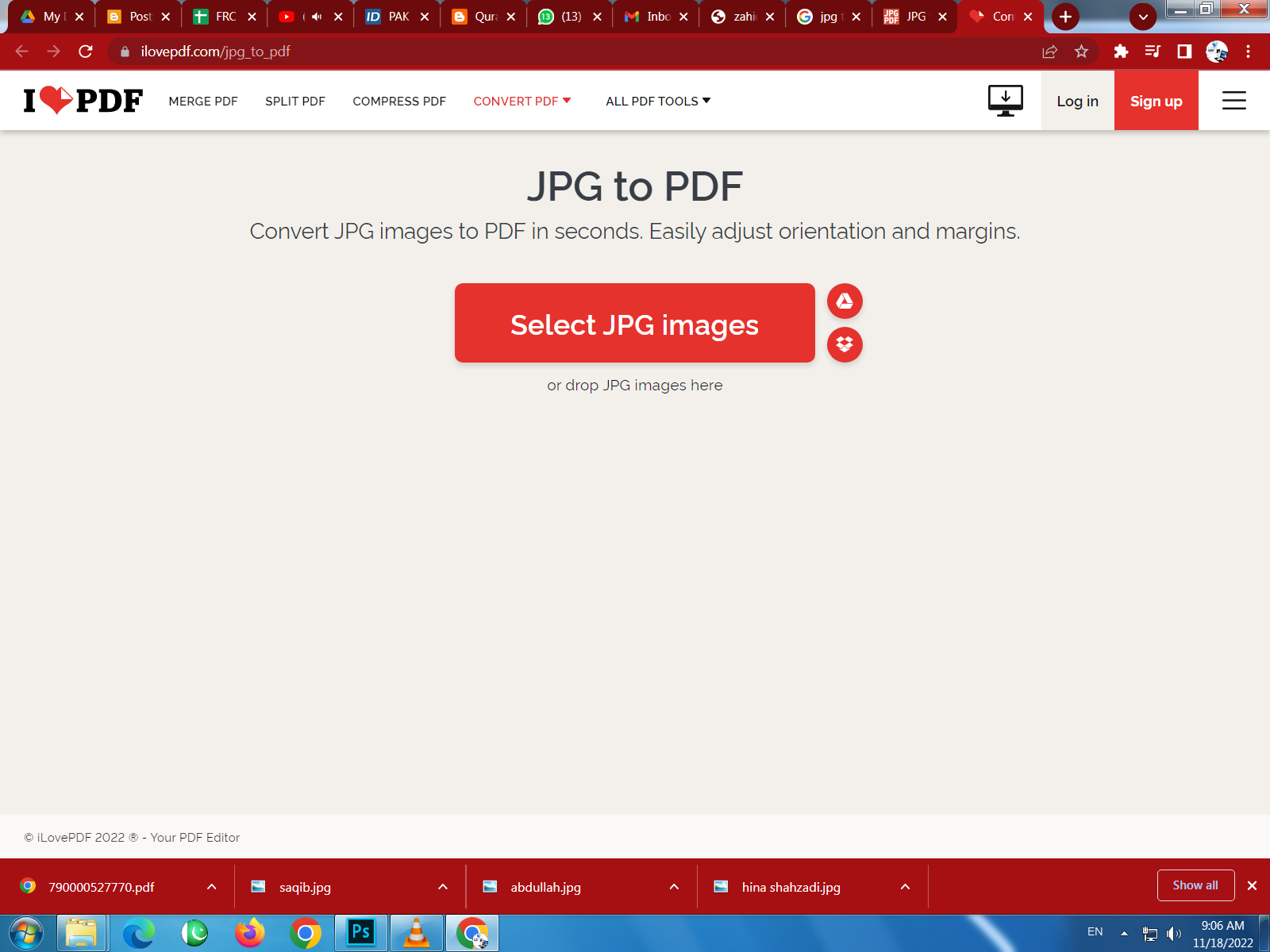
Task: Click Chrome icon in taskbar
Action: pos(306,933)
